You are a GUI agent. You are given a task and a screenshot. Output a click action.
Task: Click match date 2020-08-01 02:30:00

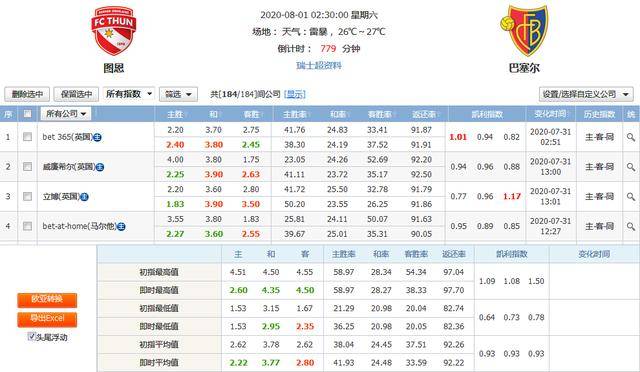point(304,15)
